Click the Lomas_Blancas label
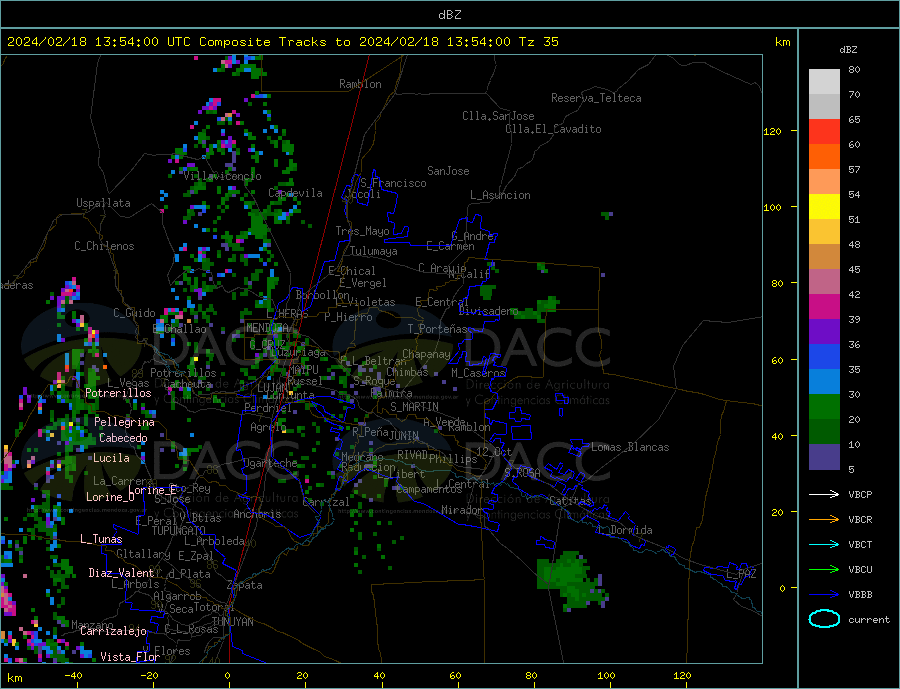900x689 pixels. click(x=630, y=447)
